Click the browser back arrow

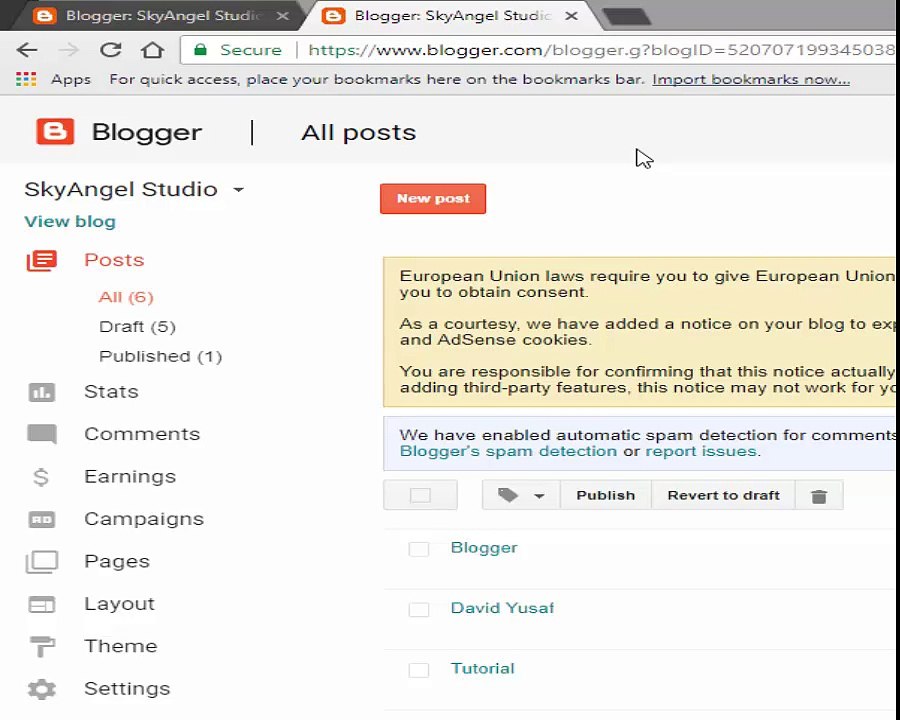point(26,50)
